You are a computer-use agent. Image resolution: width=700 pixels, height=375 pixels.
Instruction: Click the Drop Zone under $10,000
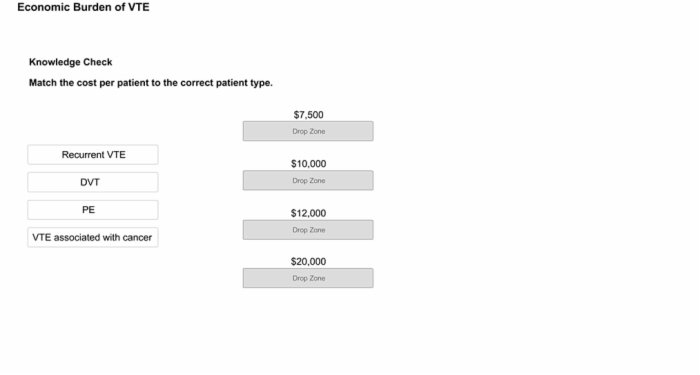pyautogui.click(x=308, y=180)
